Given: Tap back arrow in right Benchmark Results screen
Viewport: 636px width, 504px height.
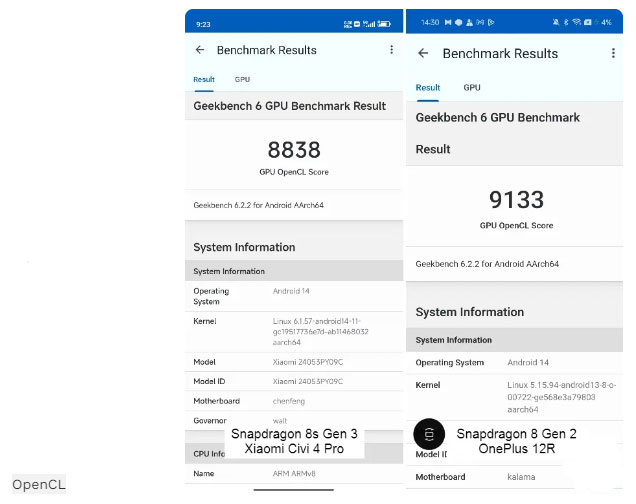Looking at the screenshot, I should point(423,53).
